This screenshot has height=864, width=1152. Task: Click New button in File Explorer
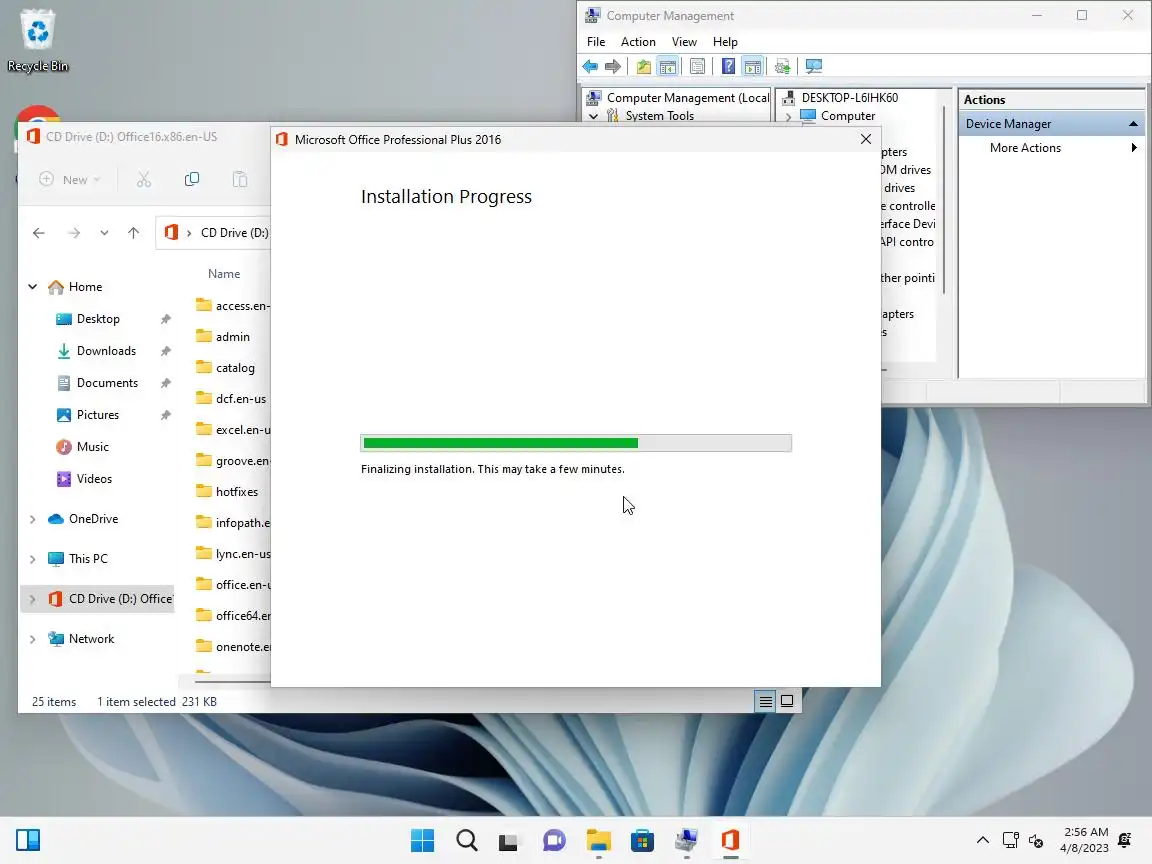[x=69, y=179]
